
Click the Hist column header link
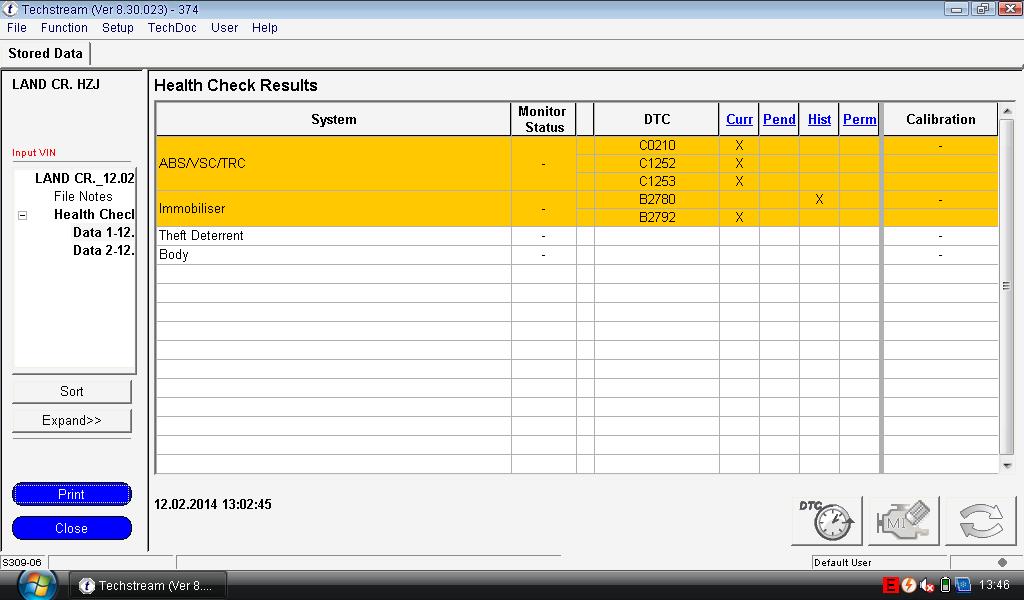pos(819,119)
